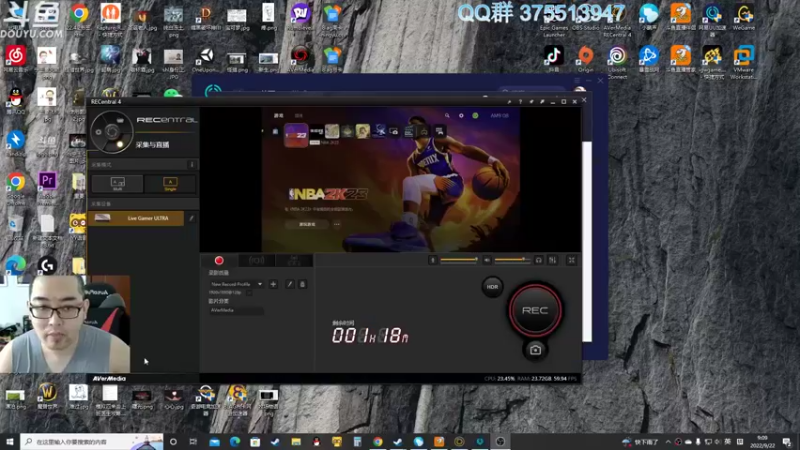Image resolution: width=800 pixels, height=450 pixels.
Task: Switch to the record tab with red dot
Action: 219,261
